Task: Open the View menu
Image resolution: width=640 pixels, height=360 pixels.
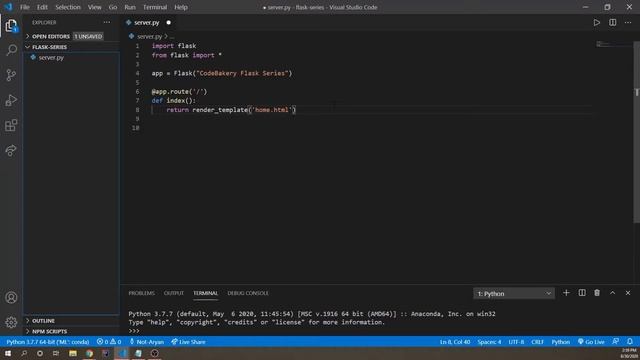Action: 94,7
